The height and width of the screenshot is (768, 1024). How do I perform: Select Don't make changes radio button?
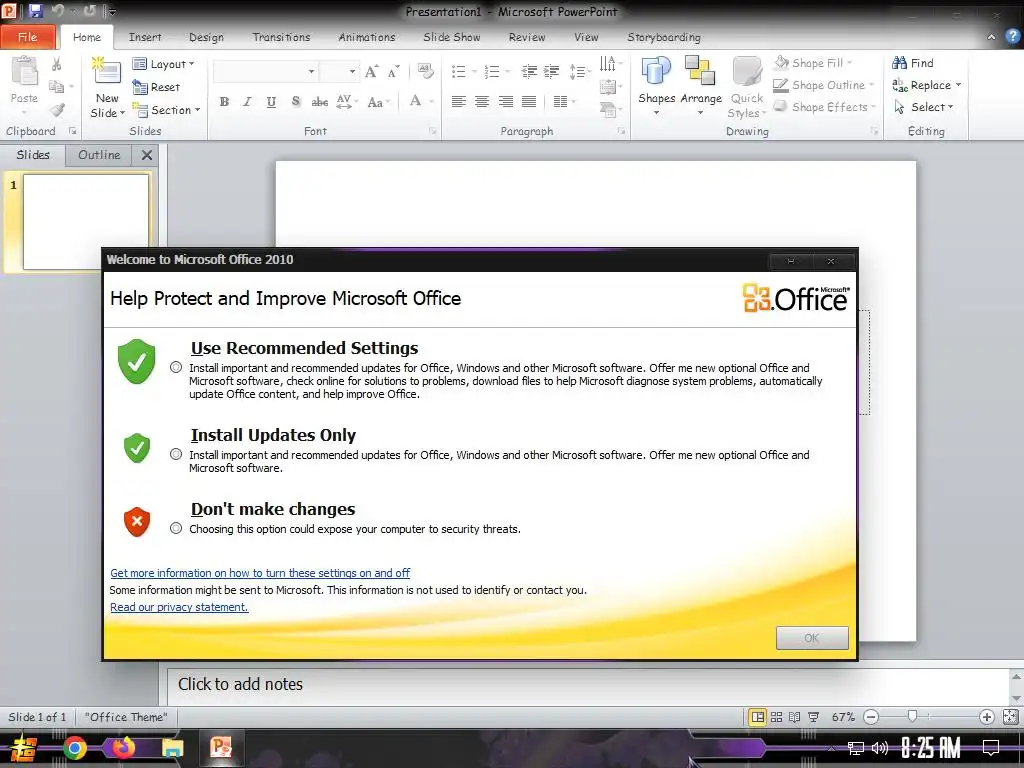tap(176, 528)
